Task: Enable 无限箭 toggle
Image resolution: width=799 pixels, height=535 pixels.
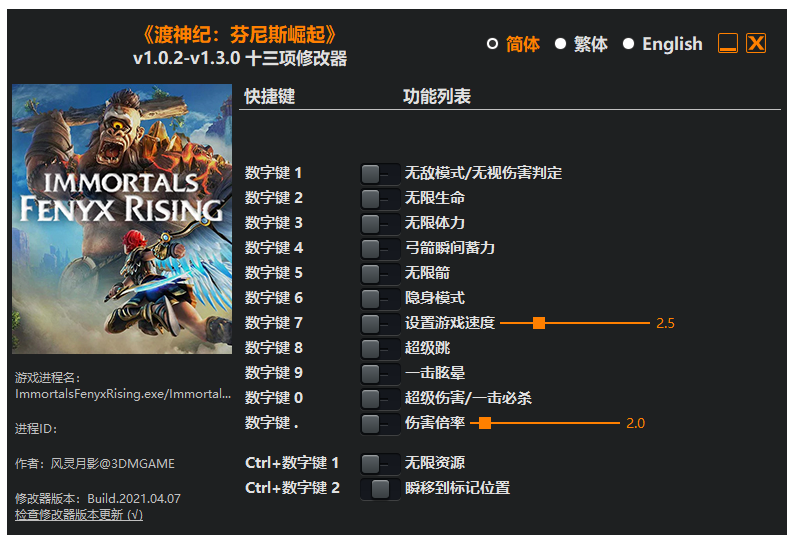Action: click(380, 274)
